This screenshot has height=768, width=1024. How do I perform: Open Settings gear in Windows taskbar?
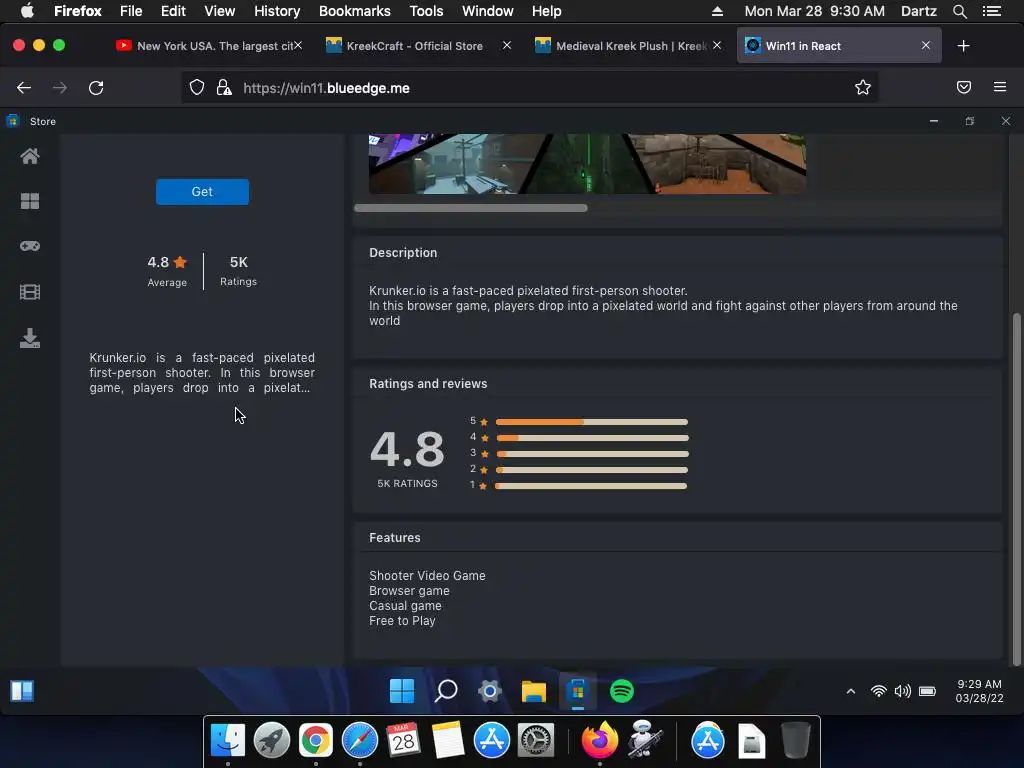pyautogui.click(x=490, y=691)
